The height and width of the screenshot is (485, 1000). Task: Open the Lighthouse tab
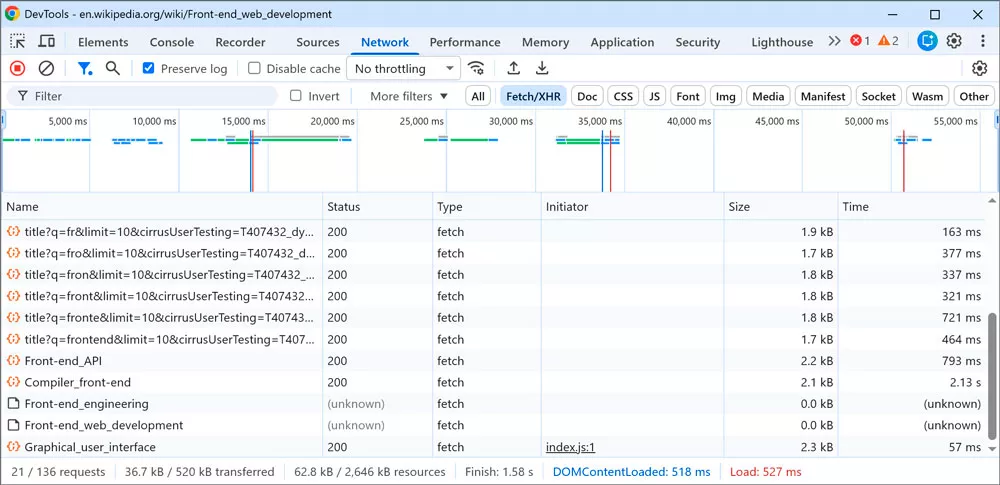tap(782, 42)
